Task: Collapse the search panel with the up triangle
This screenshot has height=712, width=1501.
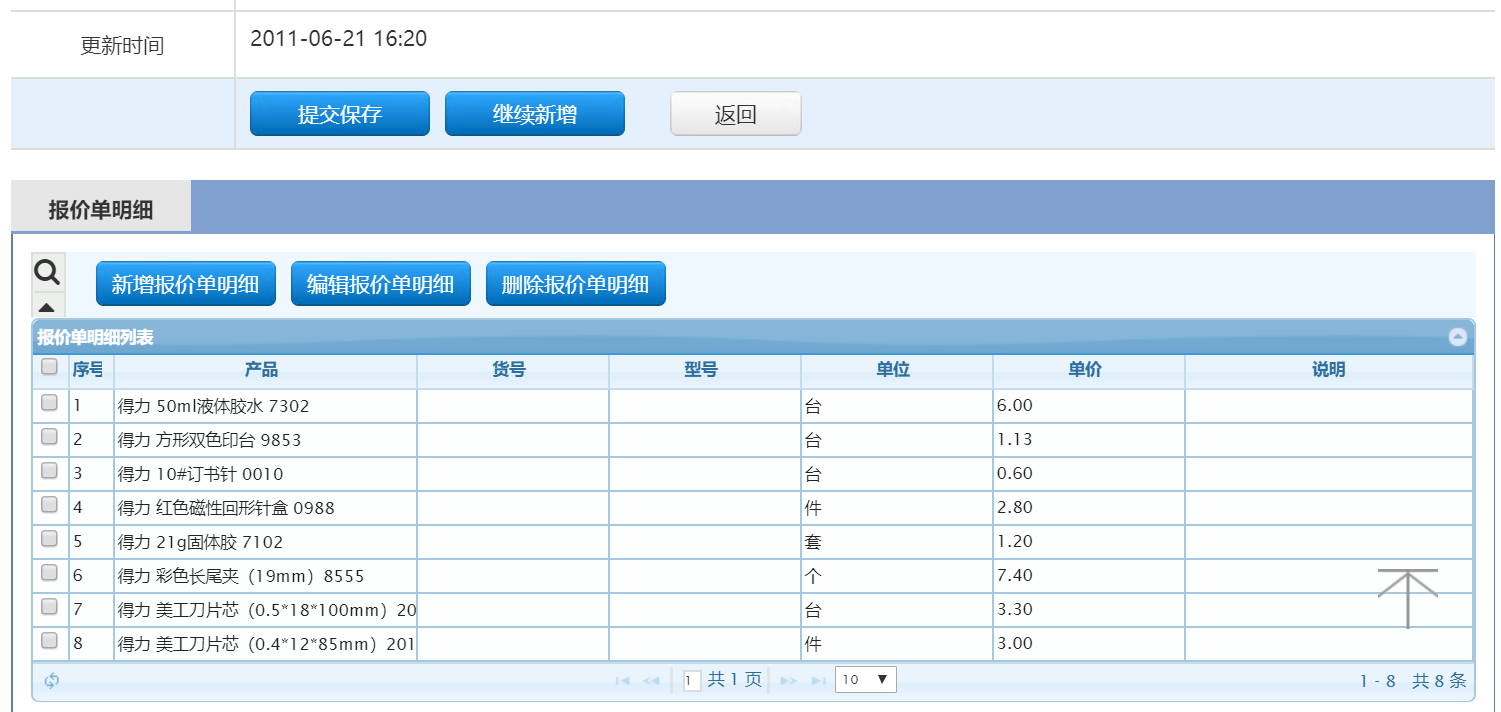Action: click(x=47, y=306)
